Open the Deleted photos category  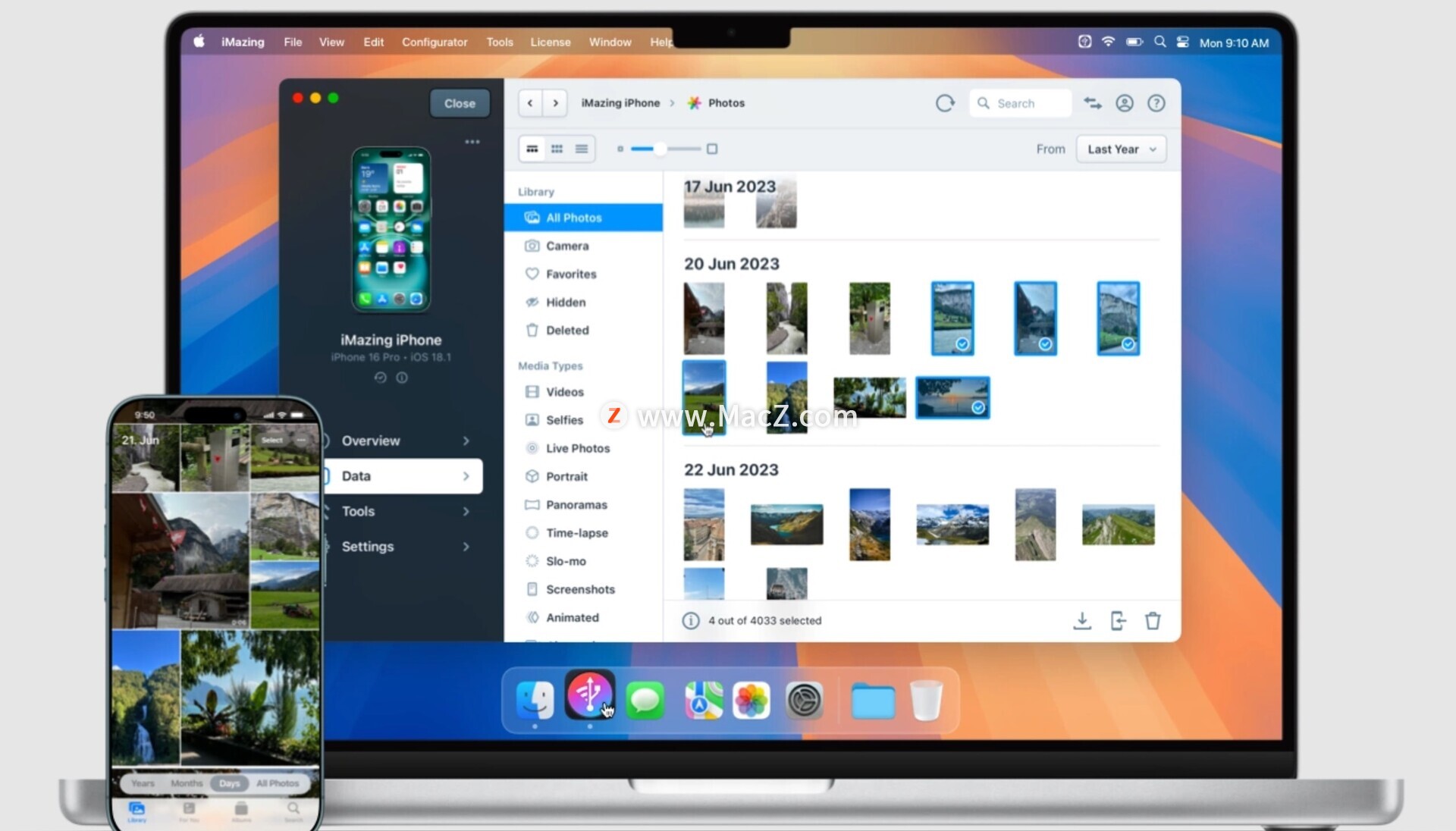pyautogui.click(x=583, y=330)
